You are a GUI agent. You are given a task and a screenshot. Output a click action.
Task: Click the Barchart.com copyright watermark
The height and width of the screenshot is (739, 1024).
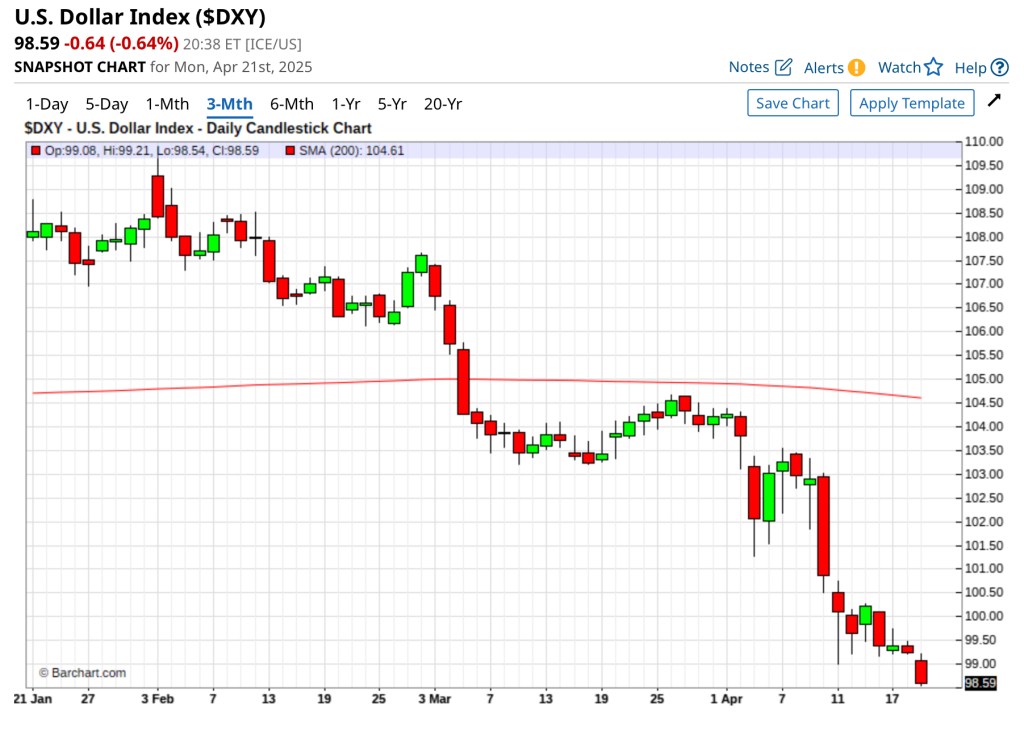[x=82, y=673]
